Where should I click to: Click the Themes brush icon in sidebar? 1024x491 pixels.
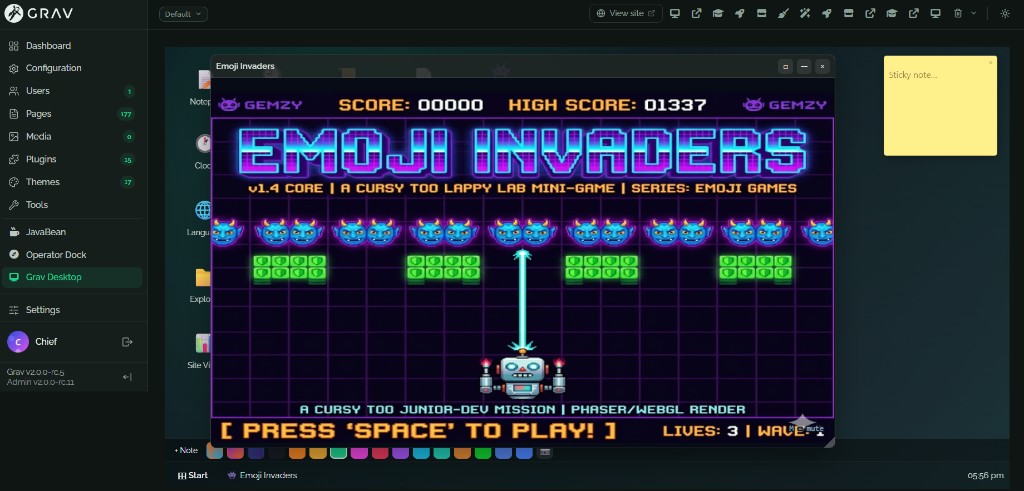[14, 182]
